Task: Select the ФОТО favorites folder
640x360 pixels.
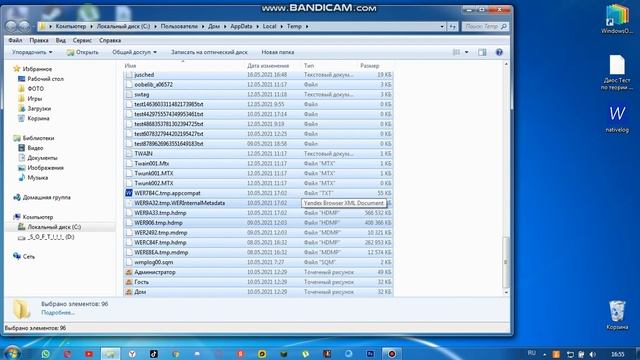Action: click(36, 89)
